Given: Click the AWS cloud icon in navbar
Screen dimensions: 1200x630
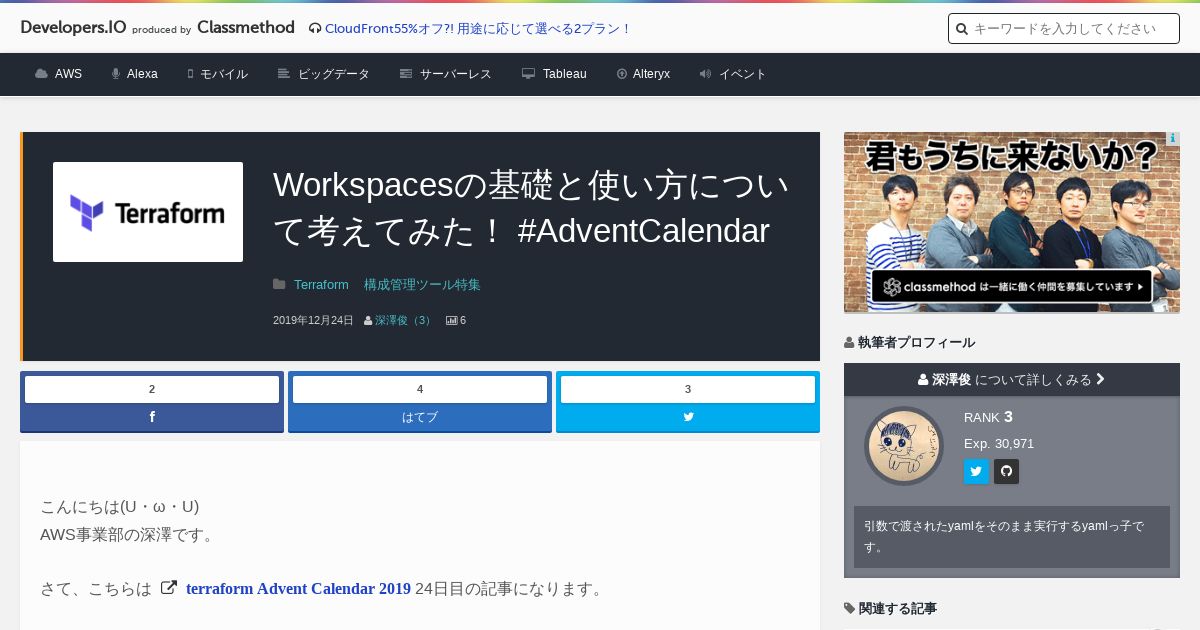Looking at the screenshot, I should pos(41,74).
